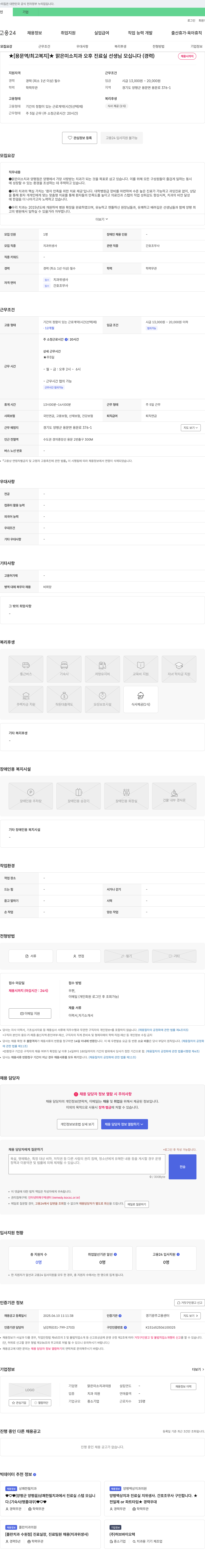
Task: Click the 직원대출제도 icon
Action: click(x=64, y=699)
